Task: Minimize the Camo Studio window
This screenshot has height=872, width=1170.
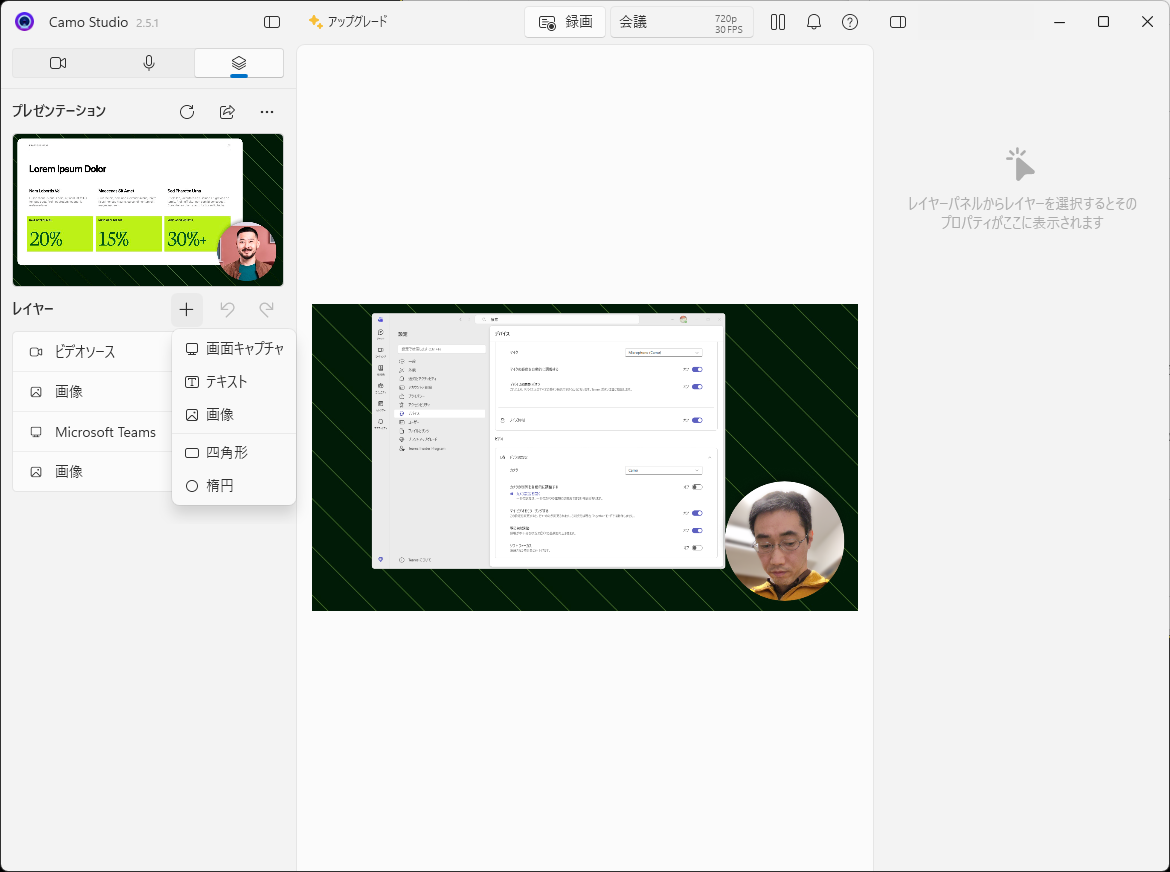Action: pos(1059,22)
